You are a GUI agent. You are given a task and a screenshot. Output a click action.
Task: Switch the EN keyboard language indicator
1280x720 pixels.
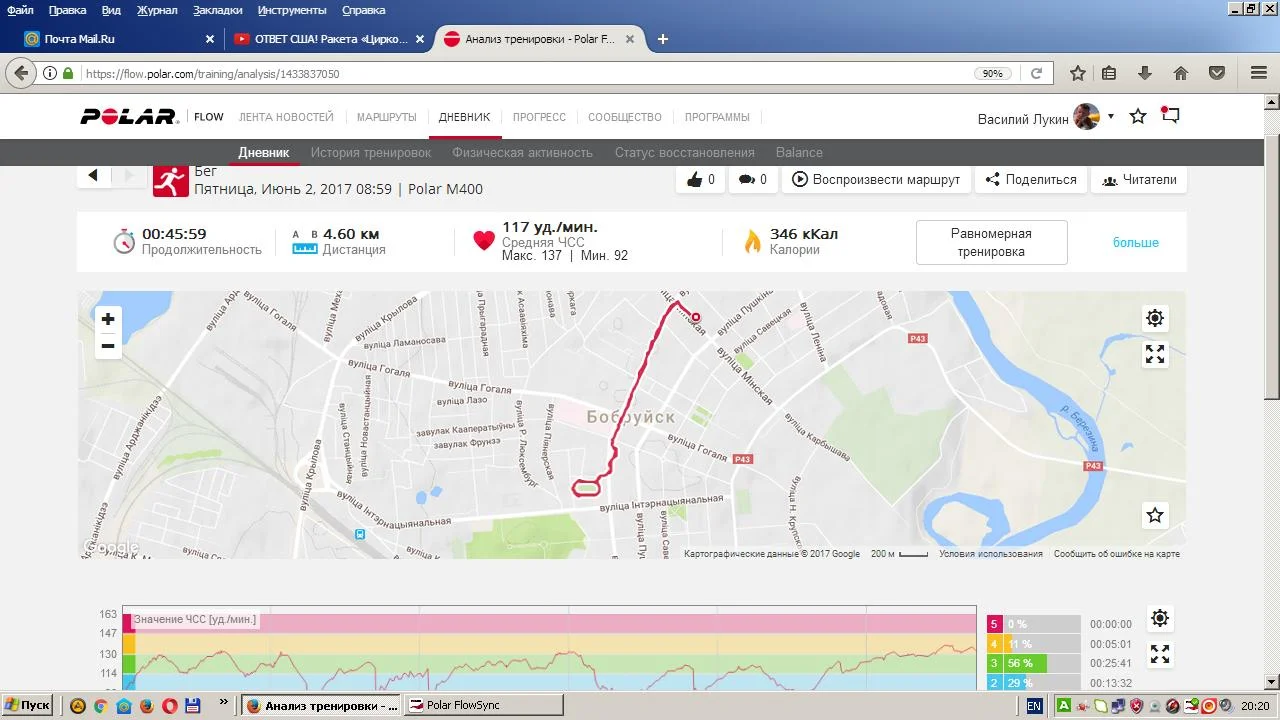1034,706
